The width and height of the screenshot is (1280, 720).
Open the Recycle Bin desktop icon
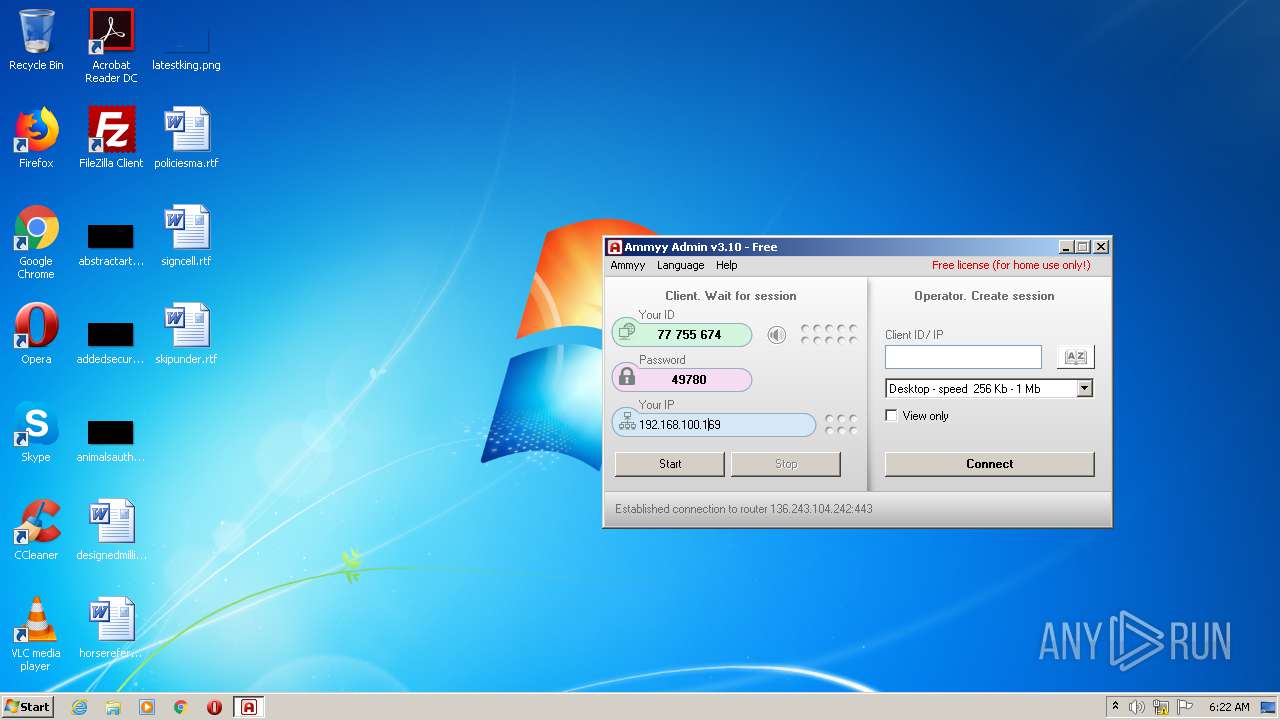36,40
